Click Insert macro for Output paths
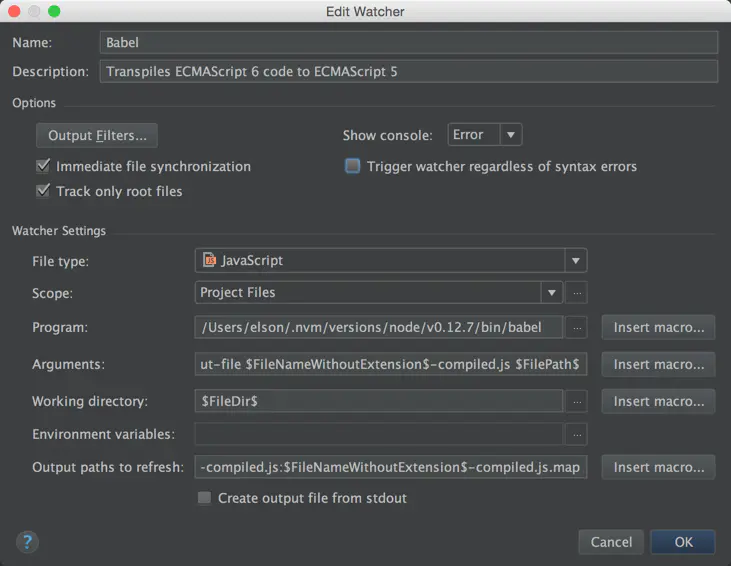Screen dimensions: 731x566 pos(658,467)
